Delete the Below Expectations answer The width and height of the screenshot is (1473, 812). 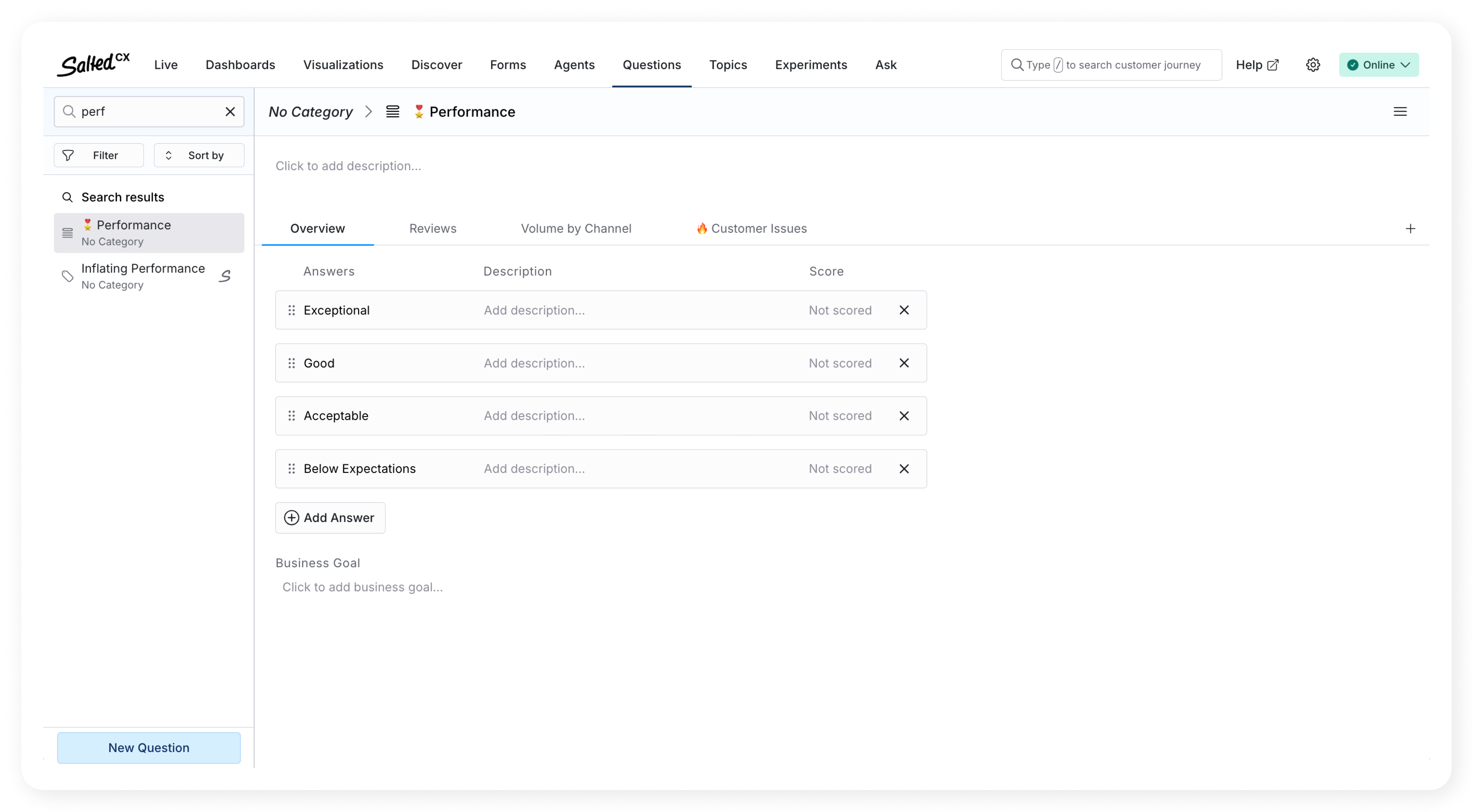coord(903,469)
